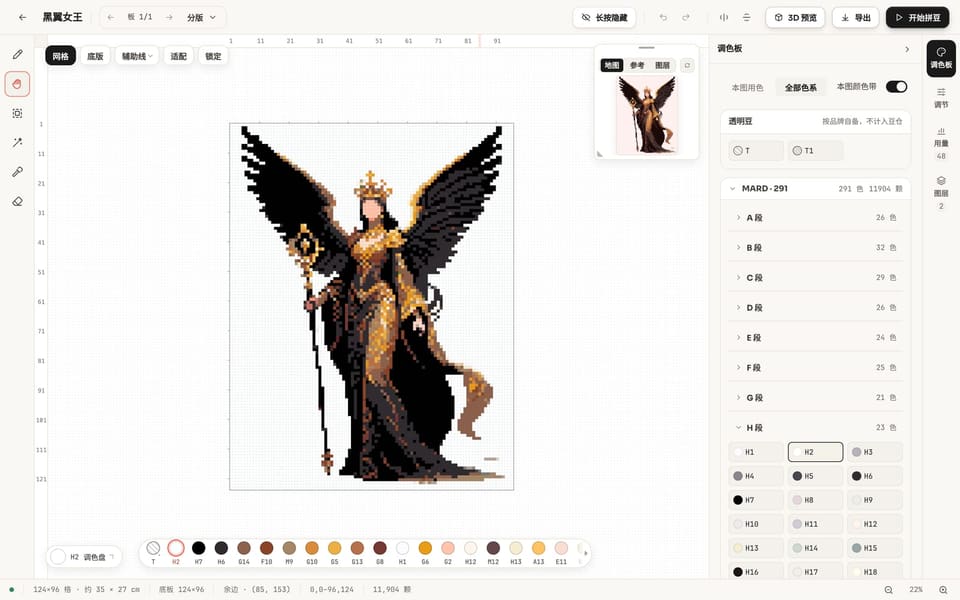Zoom in with the plus magnifier
Viewport: 960px width, 600px height.
[943, 589]
